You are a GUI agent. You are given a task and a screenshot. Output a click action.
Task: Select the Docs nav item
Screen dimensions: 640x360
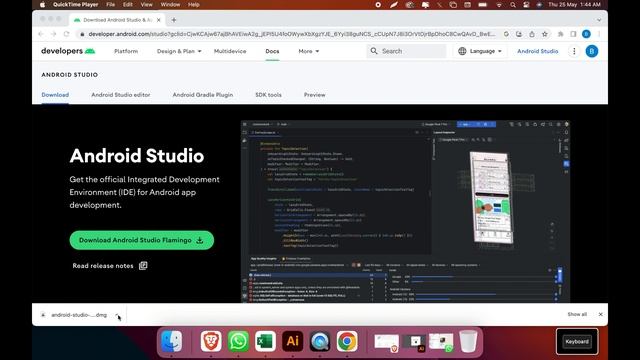point(272,51)
